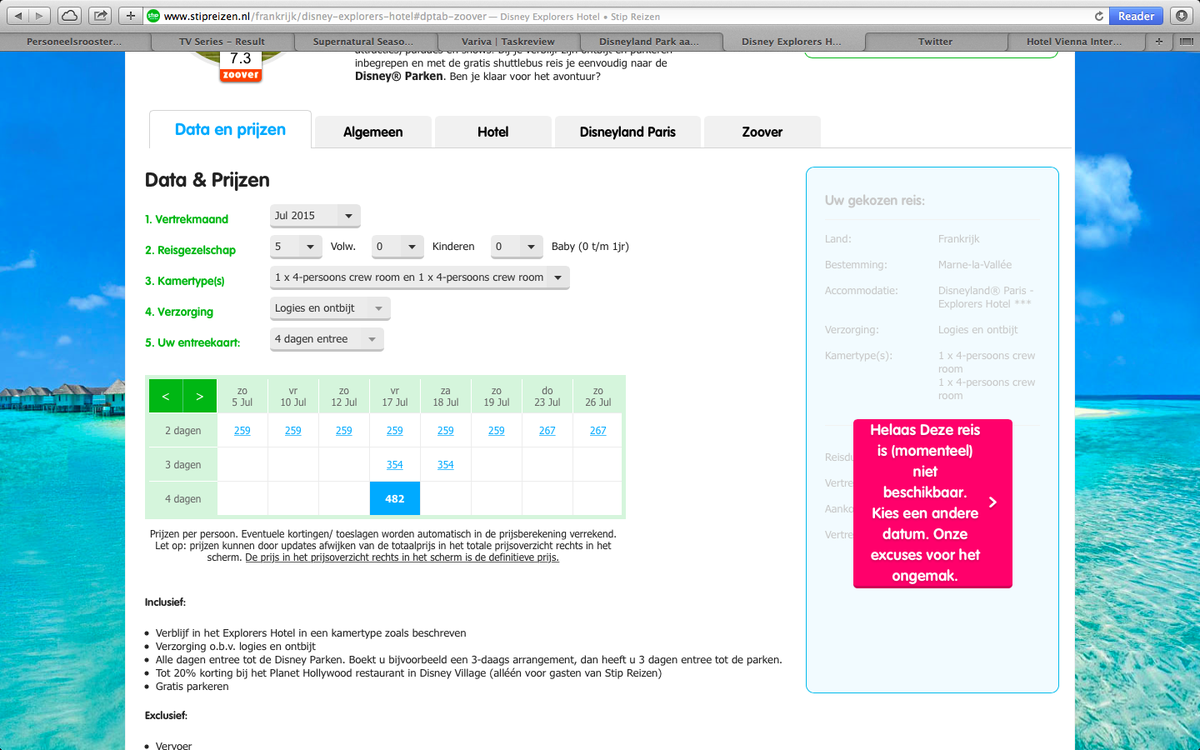The height and width of the screenshot is (750, 1200).
Task: Click the stipreizen.nl address bar
Action: (x=627, y=16)
